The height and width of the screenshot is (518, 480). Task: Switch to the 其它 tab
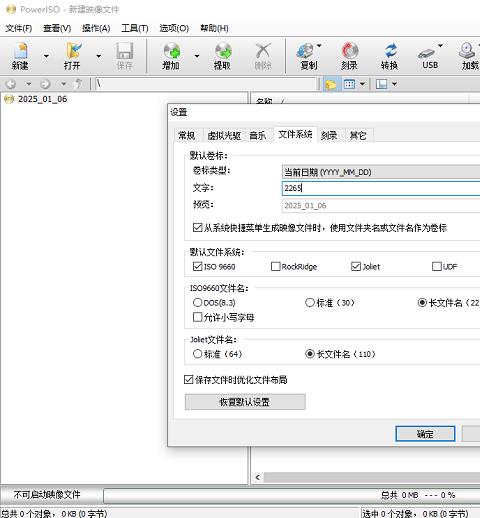point(358,135)
